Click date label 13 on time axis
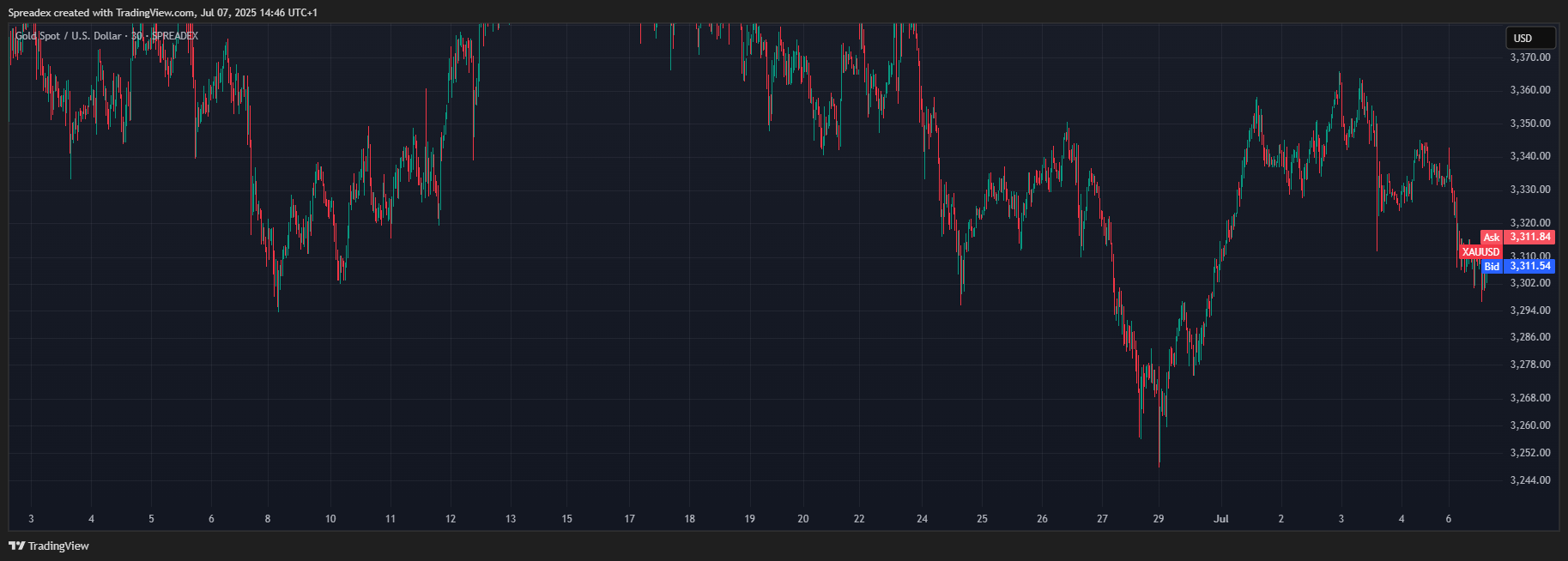1568x561 pixels. [x=511, y=519]
